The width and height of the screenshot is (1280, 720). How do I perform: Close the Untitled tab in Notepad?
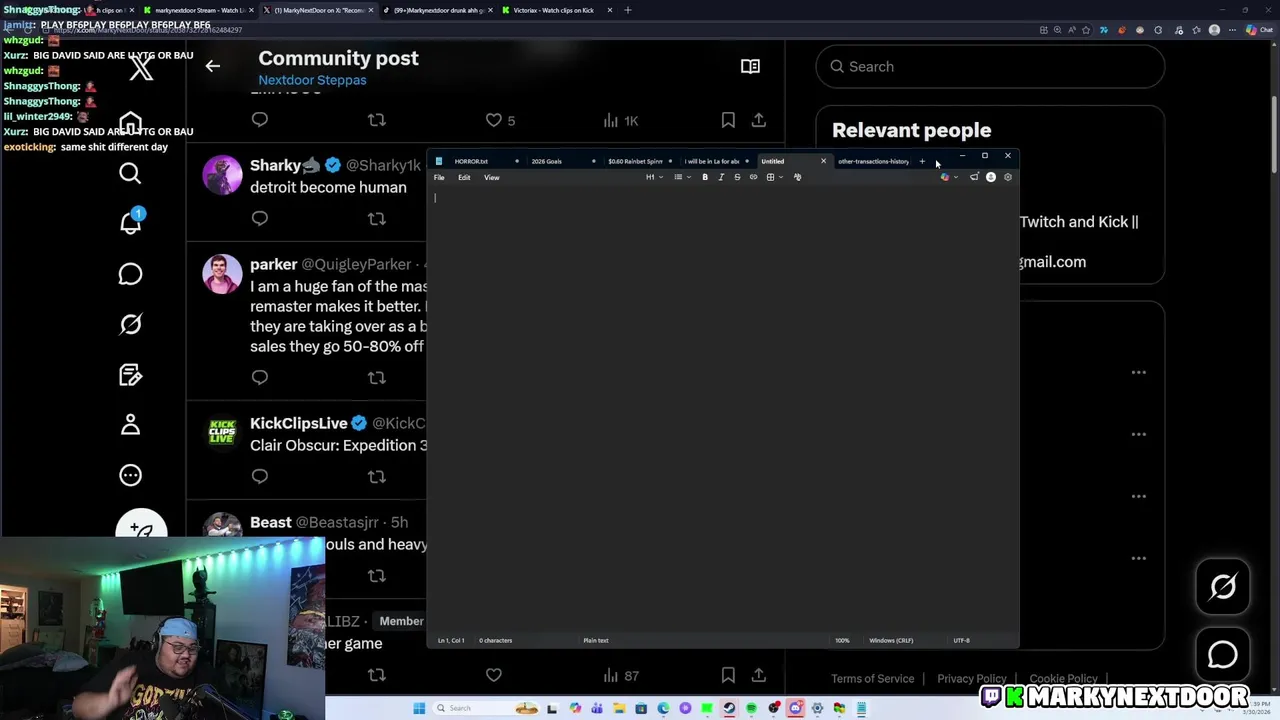tap(823, 161)
